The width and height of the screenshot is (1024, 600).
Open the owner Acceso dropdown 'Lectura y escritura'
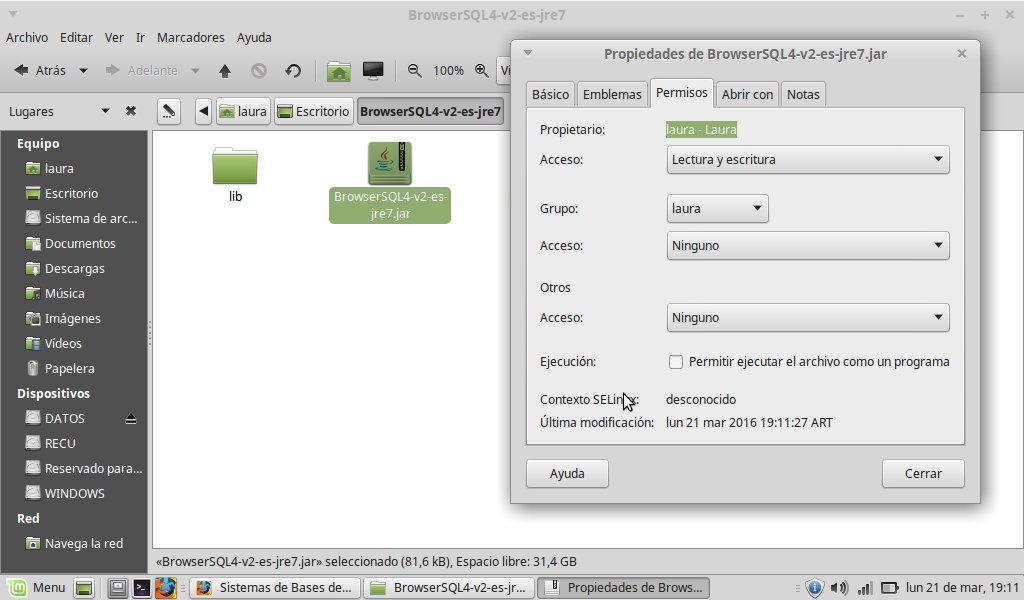807,159
